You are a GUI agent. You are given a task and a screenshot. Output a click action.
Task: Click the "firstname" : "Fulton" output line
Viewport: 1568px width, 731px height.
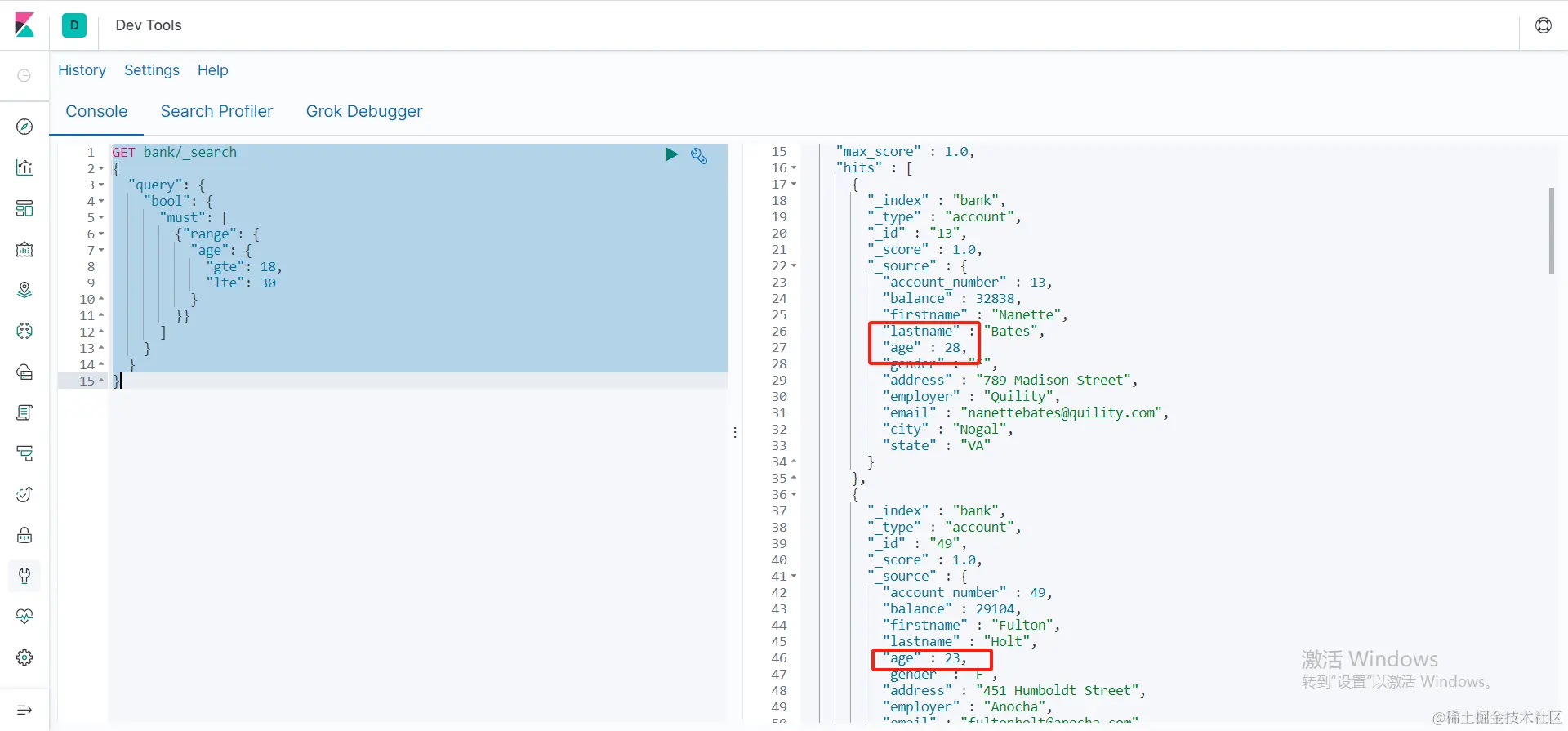pos(971,626)
